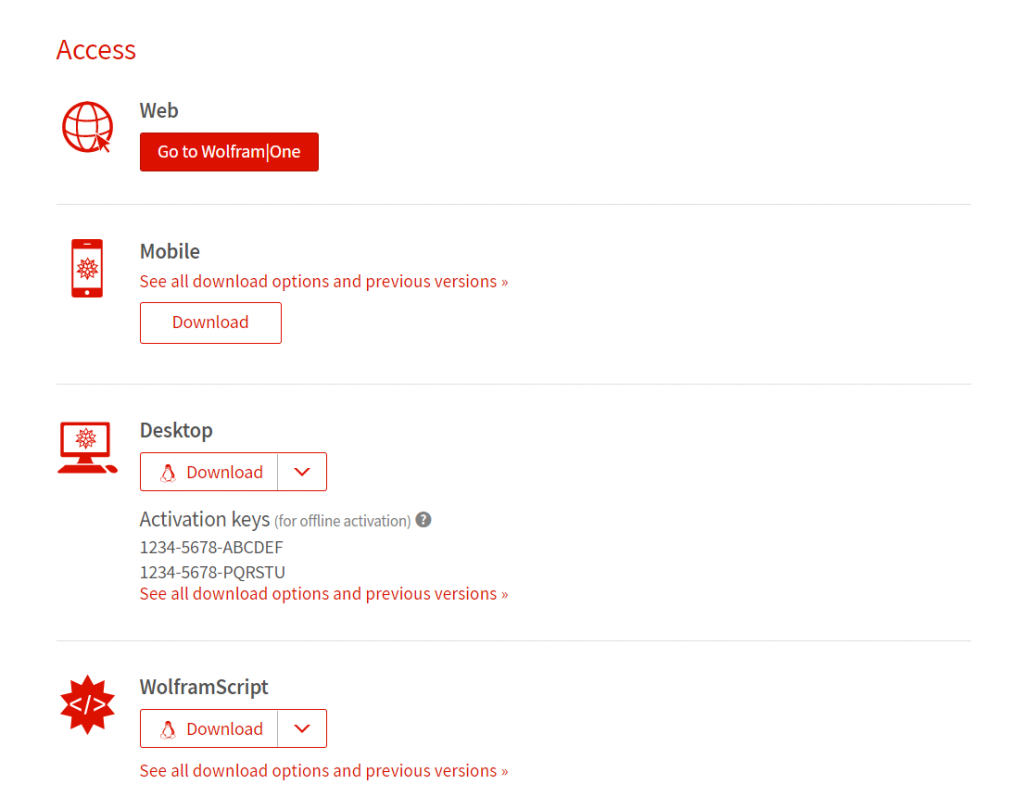Expand the WolframScript Download platform dropdown arrow
Screen dimensions: 1024x810
[x=302, y=728]
